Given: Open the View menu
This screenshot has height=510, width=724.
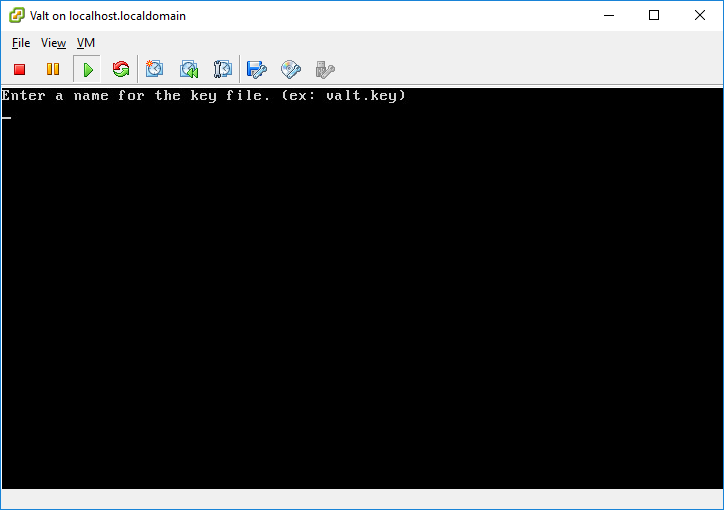Looking at the screenshot, I should (53, 43).
